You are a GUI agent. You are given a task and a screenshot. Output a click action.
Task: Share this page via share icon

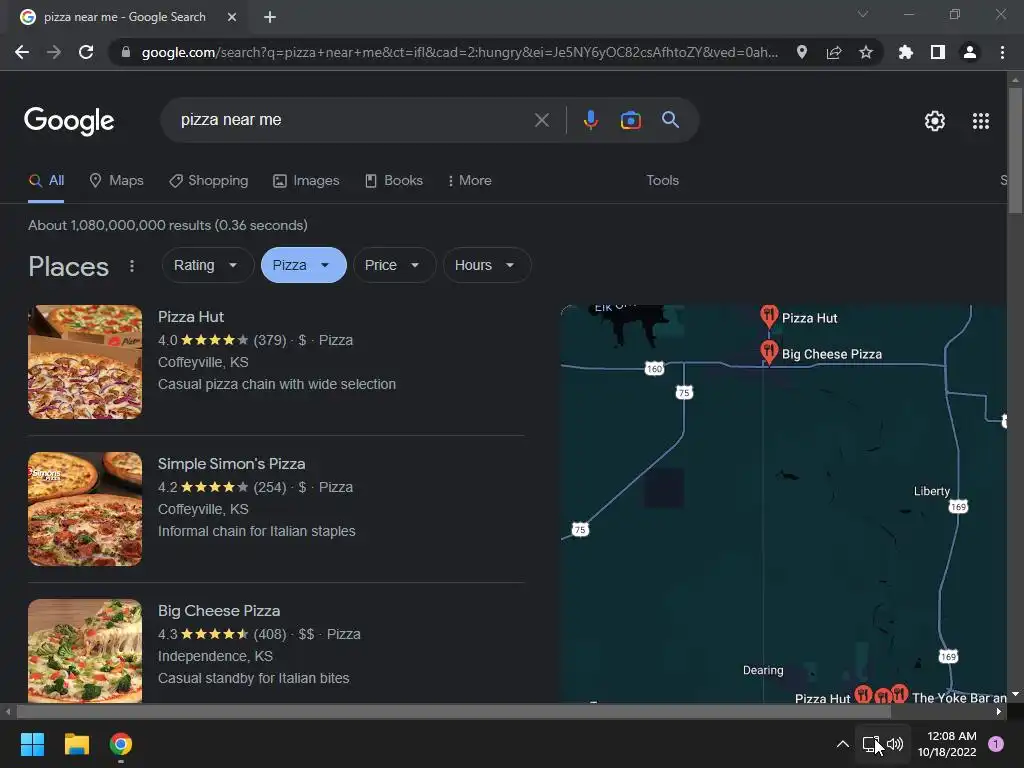[x=834, y=52]
